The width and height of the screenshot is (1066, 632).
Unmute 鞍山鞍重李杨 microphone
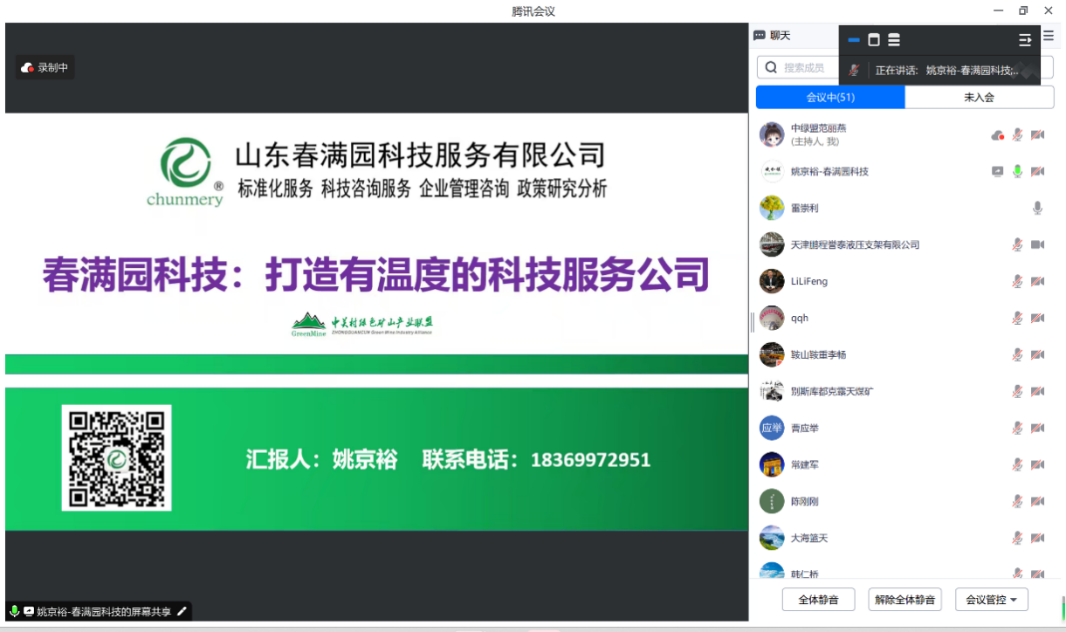[1017, 355]
